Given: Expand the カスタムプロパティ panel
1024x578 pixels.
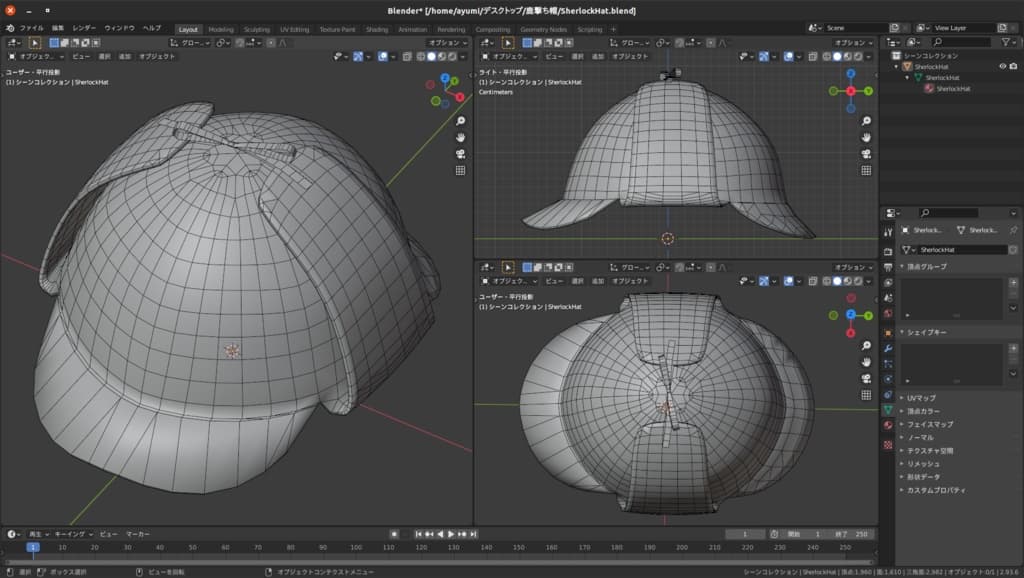Looking at the screenshot, I should pyautogui.click(x=936, y=490).
